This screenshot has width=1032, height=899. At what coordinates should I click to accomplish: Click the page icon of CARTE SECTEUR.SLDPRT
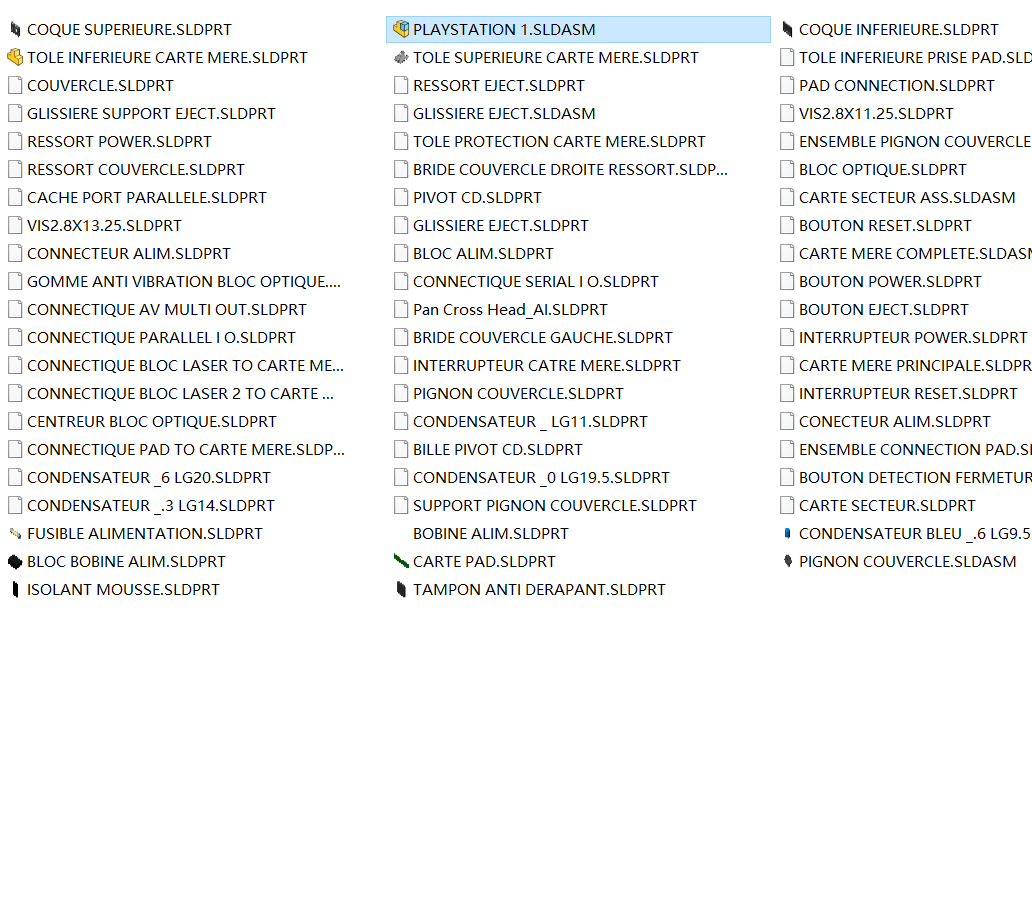tap(787, 505)
